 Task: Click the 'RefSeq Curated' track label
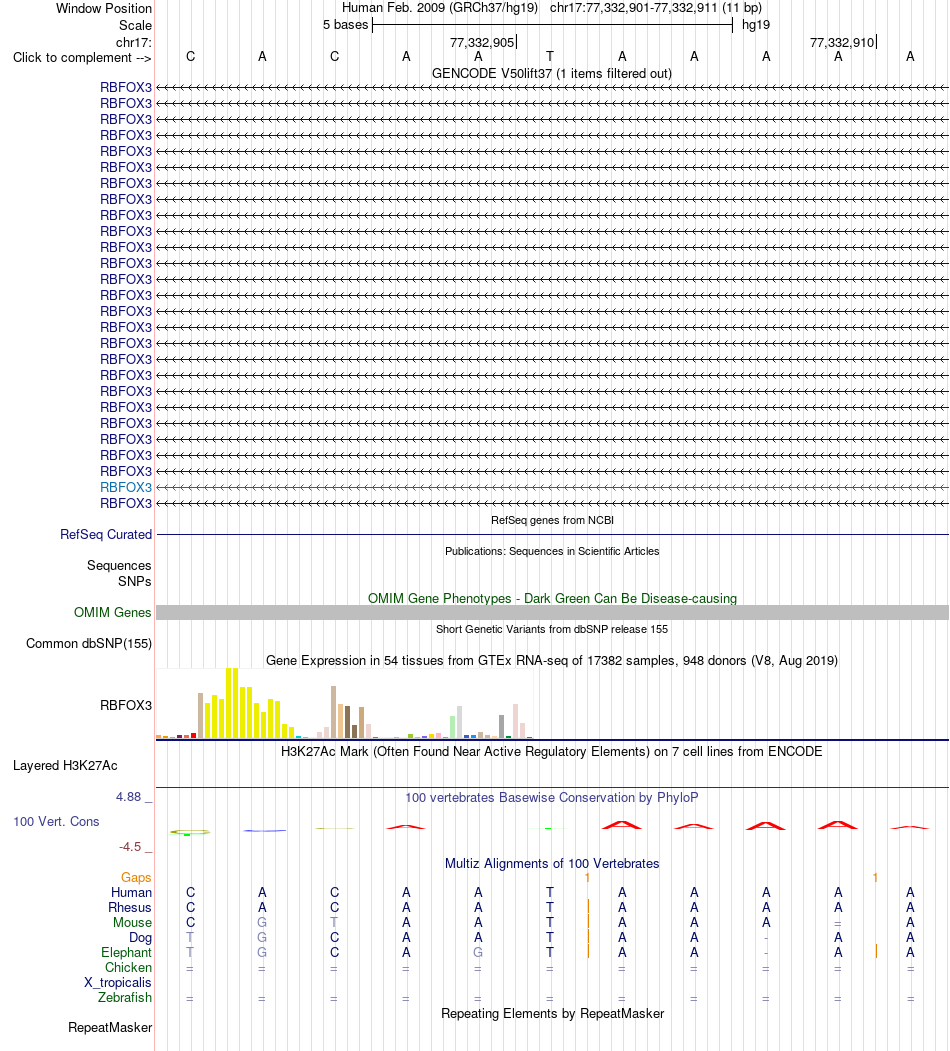point(106,534)
